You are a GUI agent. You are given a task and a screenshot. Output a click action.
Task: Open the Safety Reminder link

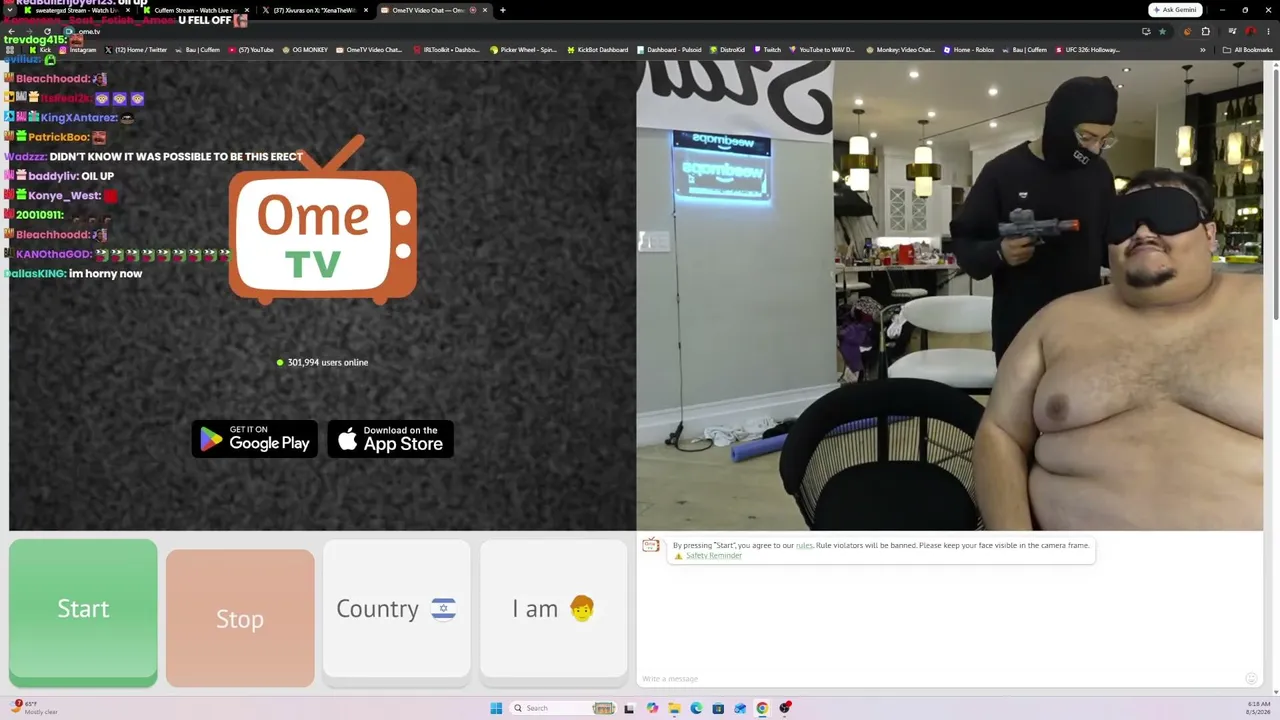(x=714, y=556)
